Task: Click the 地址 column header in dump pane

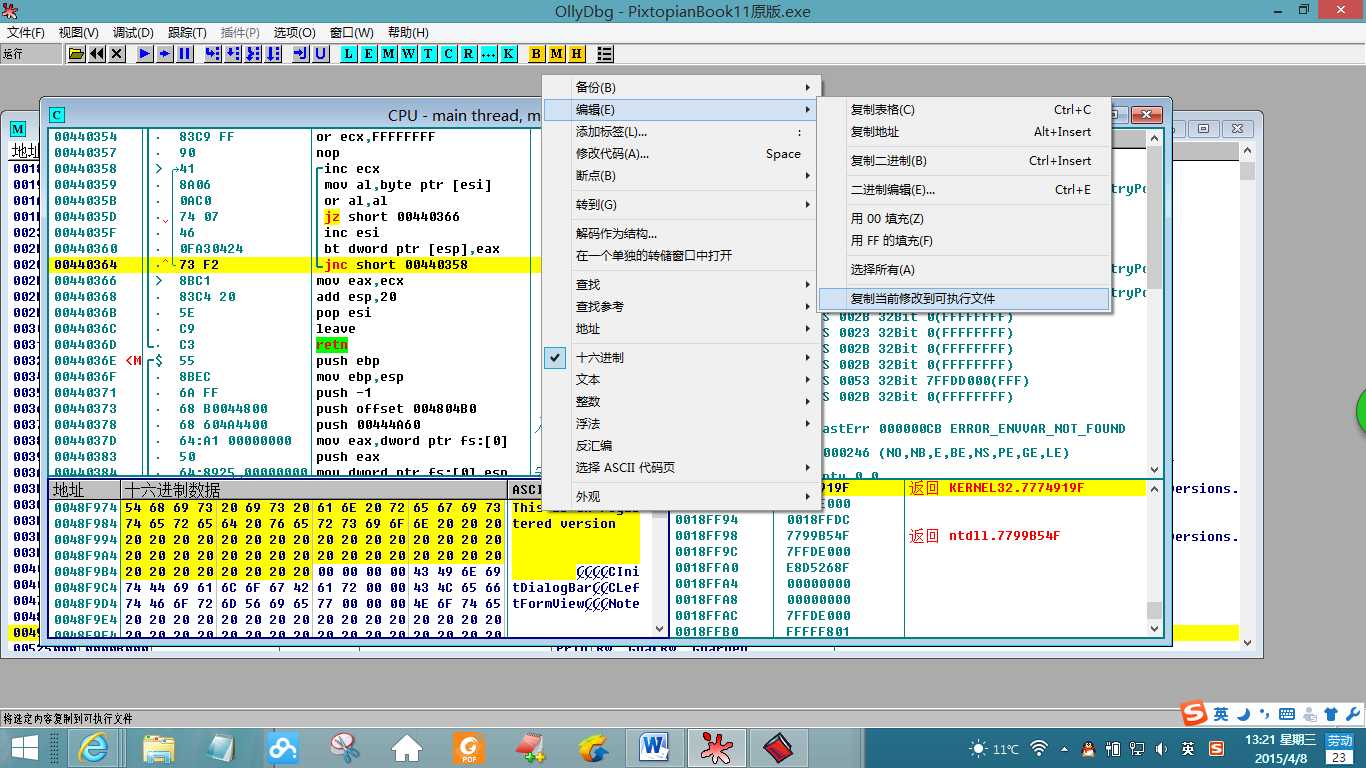Action: tap(85, 490)
